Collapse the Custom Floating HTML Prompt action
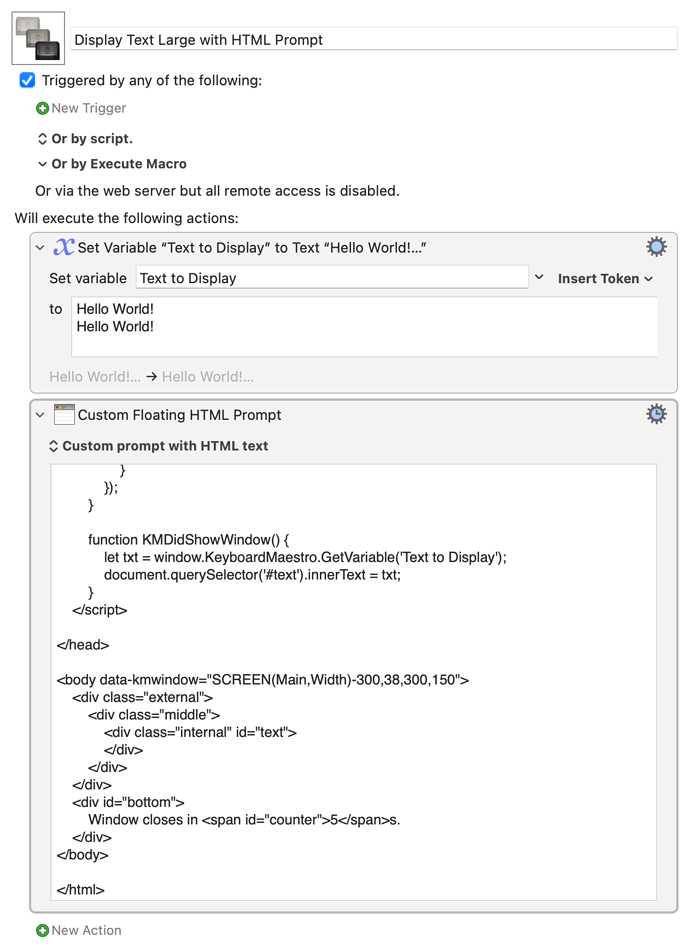 pyautogui.click(x=40, y=415)
